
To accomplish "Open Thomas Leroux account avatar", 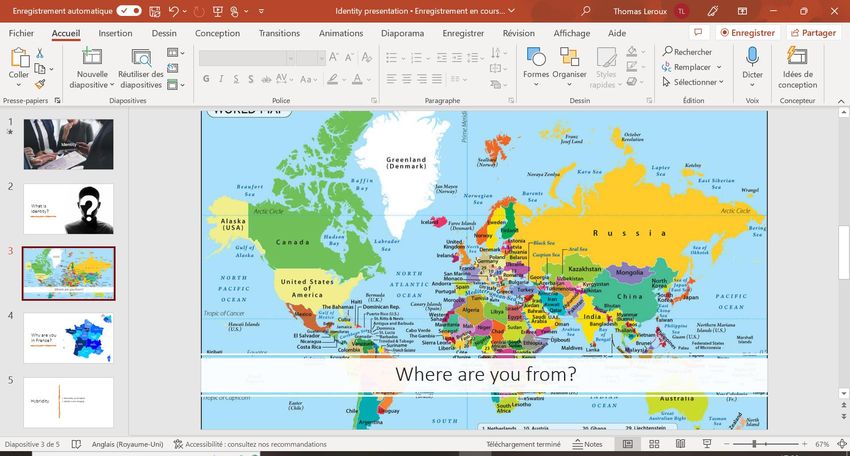I will tap(681, 11).
